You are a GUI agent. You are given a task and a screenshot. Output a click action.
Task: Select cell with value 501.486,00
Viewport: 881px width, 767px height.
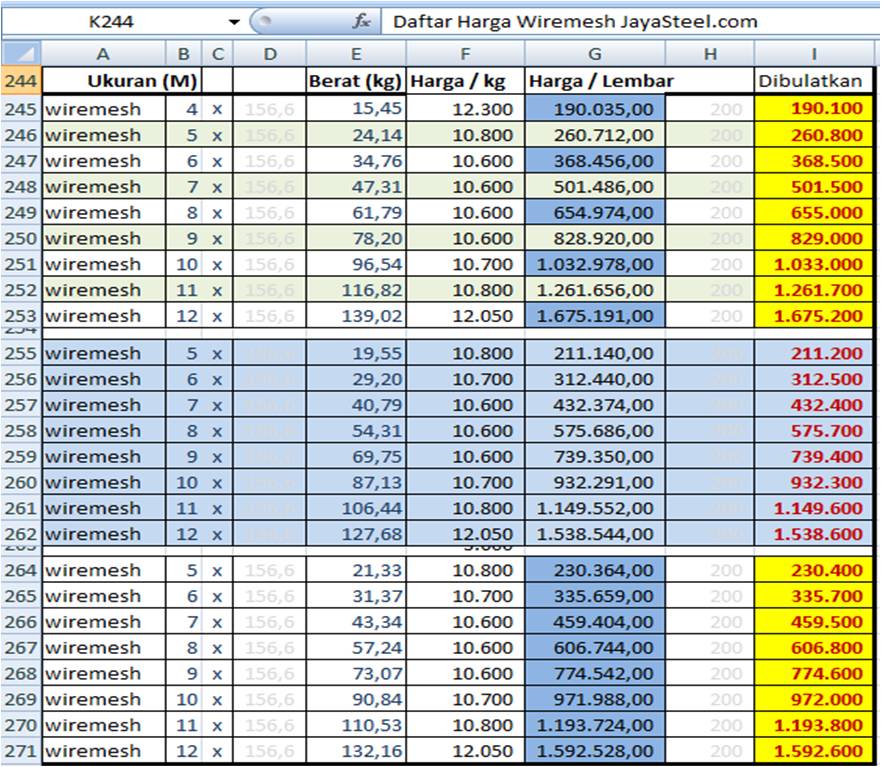pos(595,187)
